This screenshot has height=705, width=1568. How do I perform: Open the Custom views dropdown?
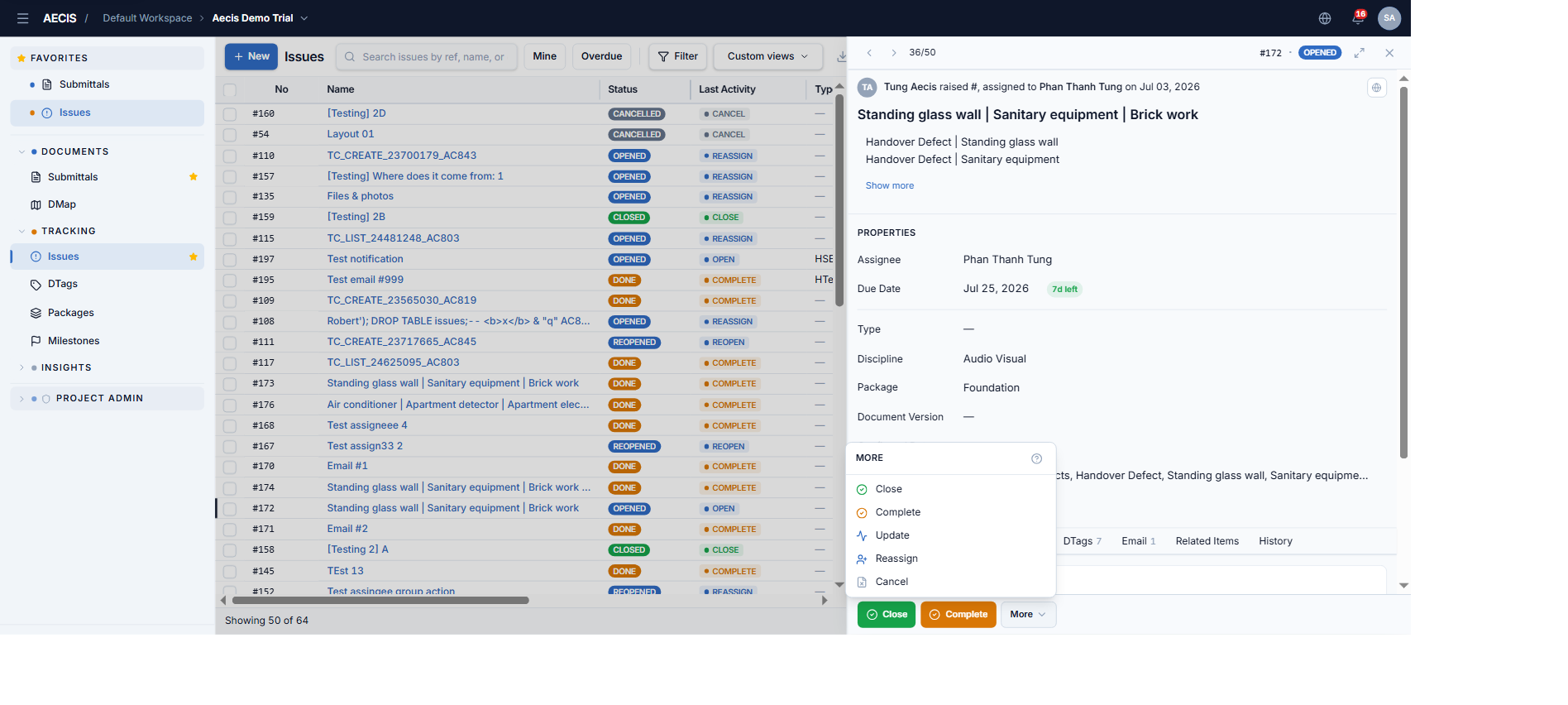click(767, 56)
